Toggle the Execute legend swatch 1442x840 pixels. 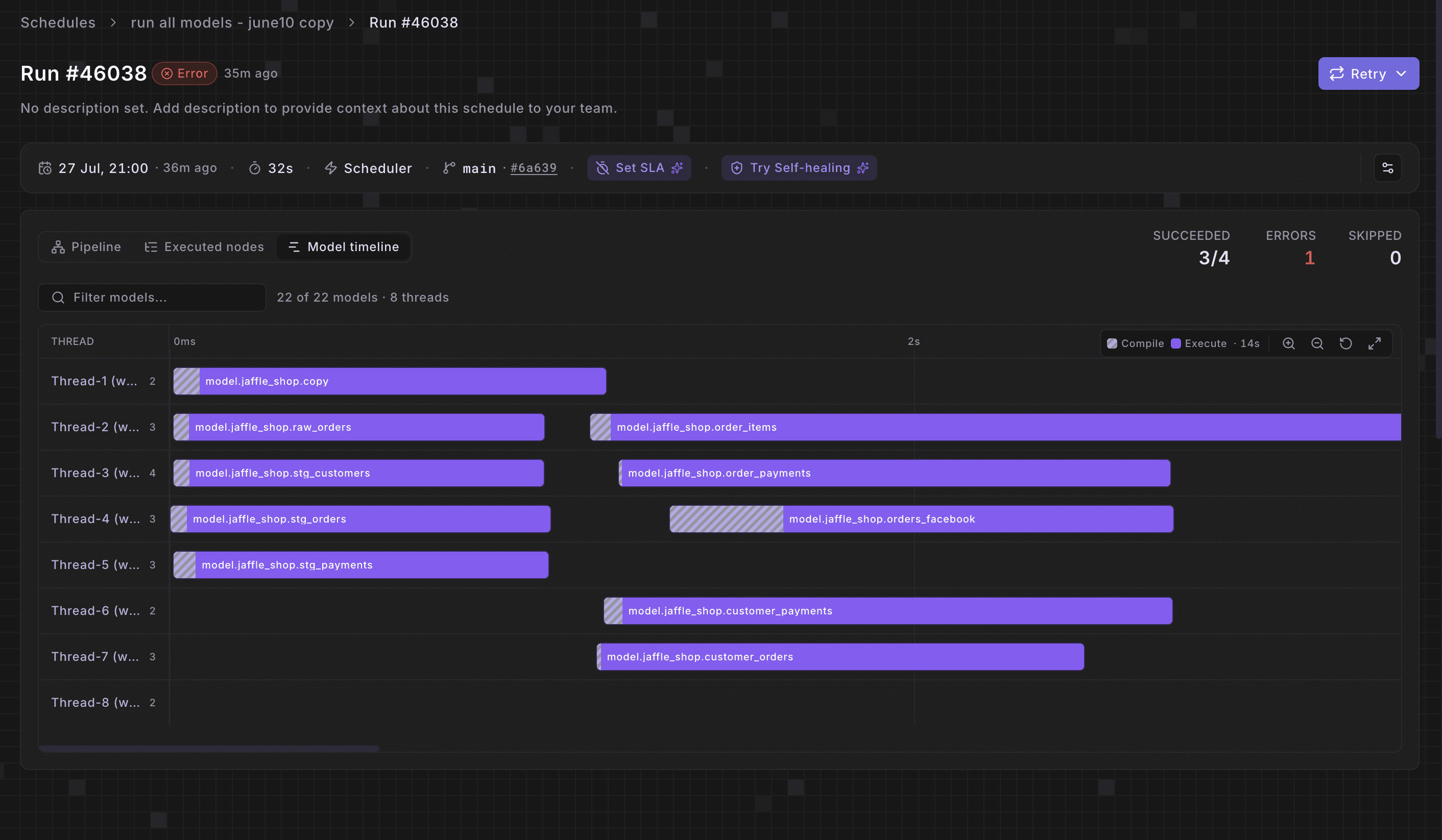pos(1176,343)
